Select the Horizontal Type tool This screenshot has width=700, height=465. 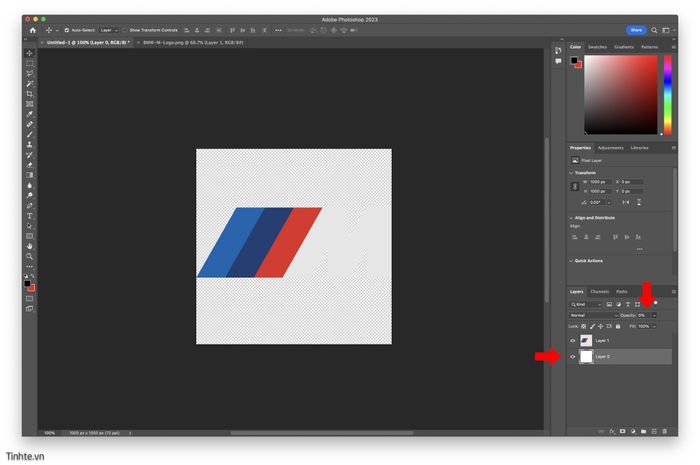[29, 216]
